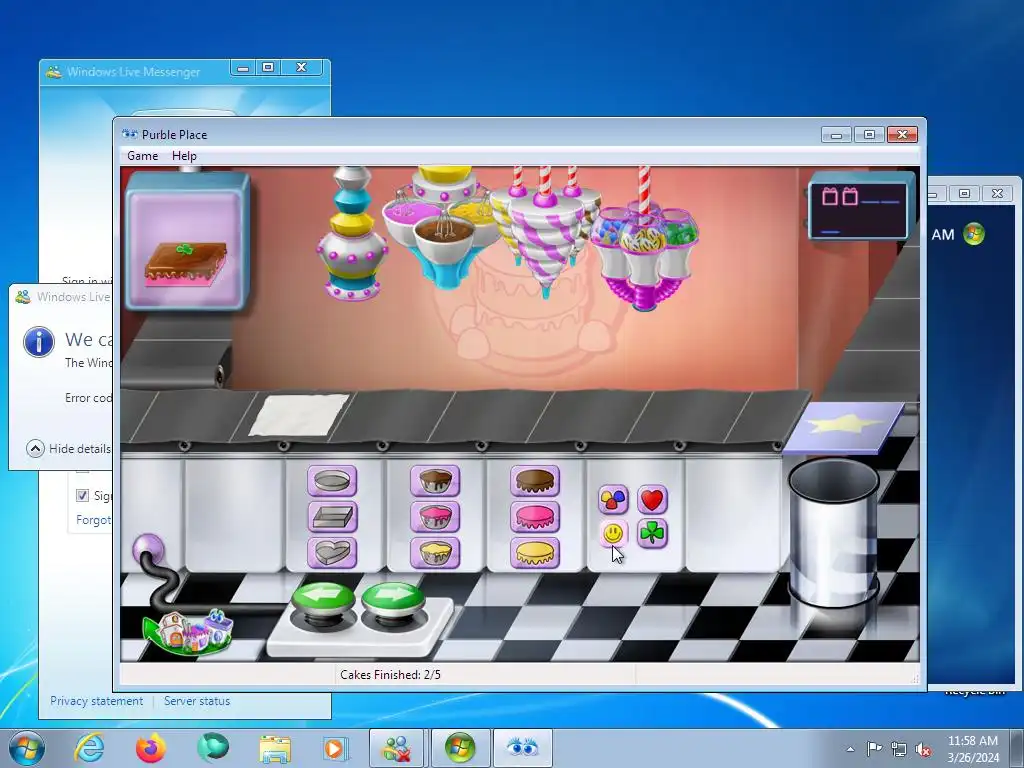
Task: Open the Help menu
Action: (x=184, y=156)
